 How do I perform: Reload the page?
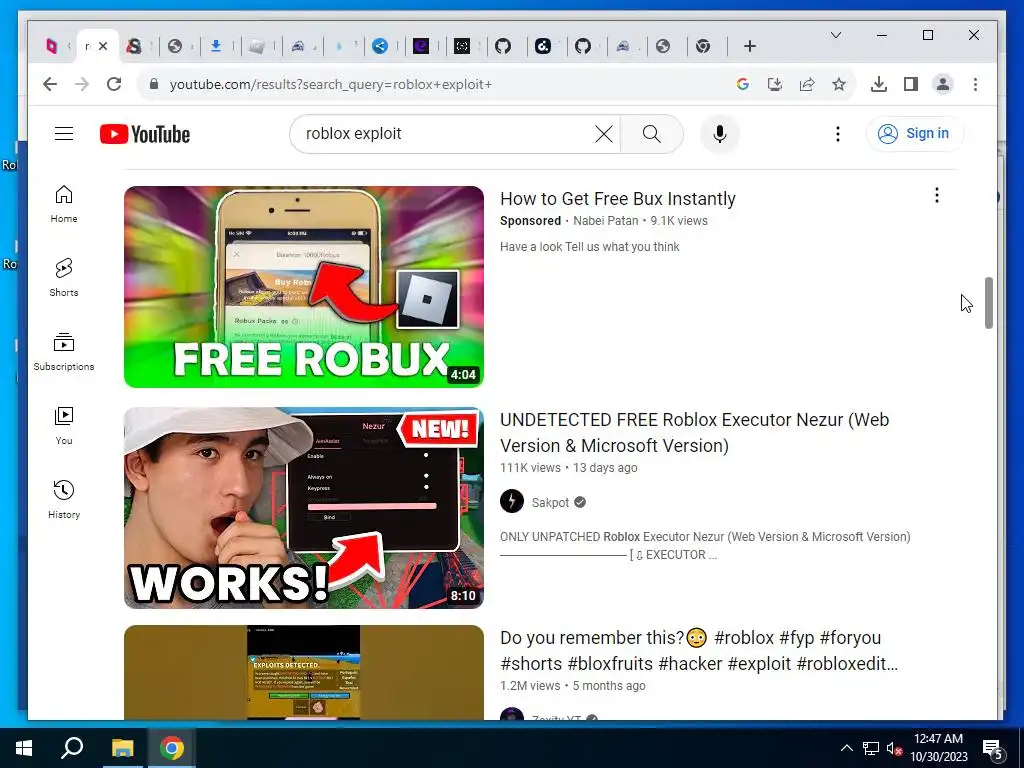tap(114, 84)
